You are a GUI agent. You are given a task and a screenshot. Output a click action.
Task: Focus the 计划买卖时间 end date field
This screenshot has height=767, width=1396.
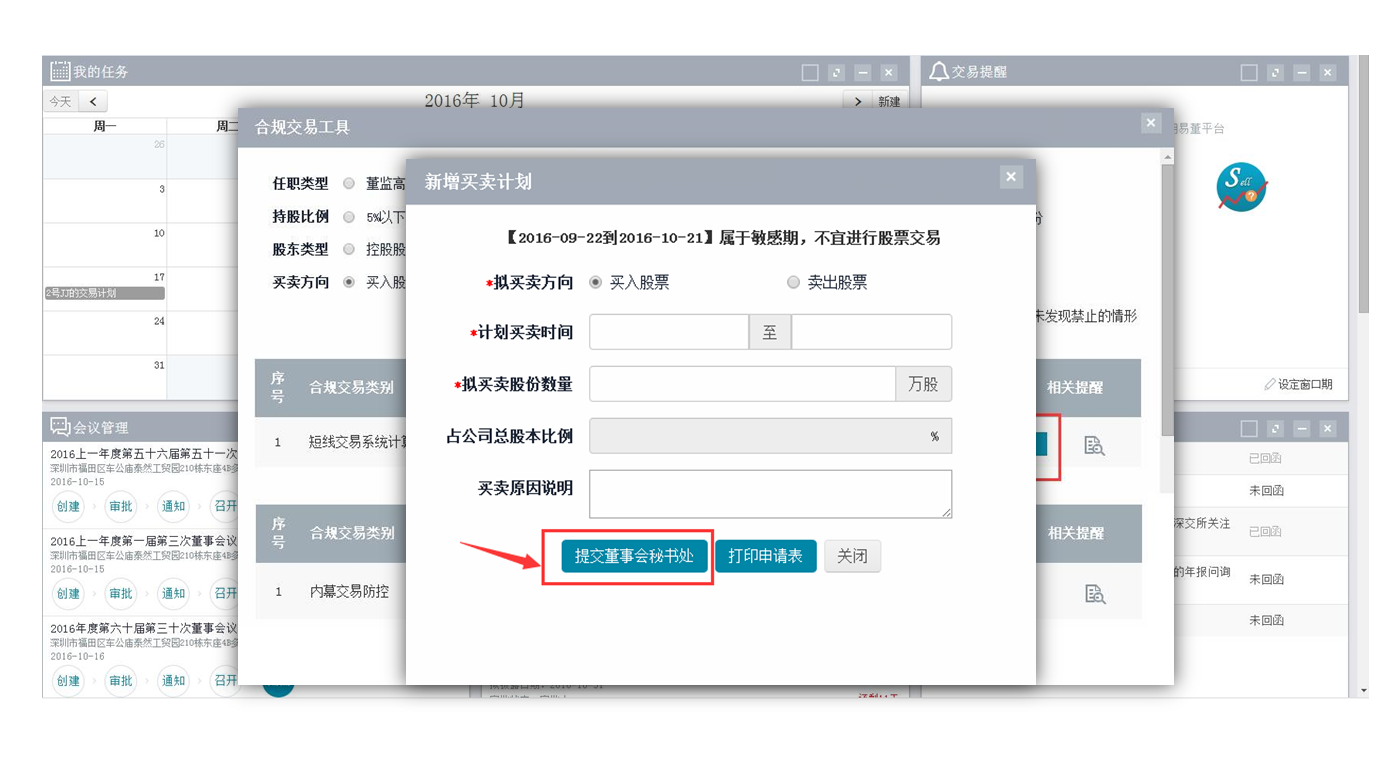point(871,332)
